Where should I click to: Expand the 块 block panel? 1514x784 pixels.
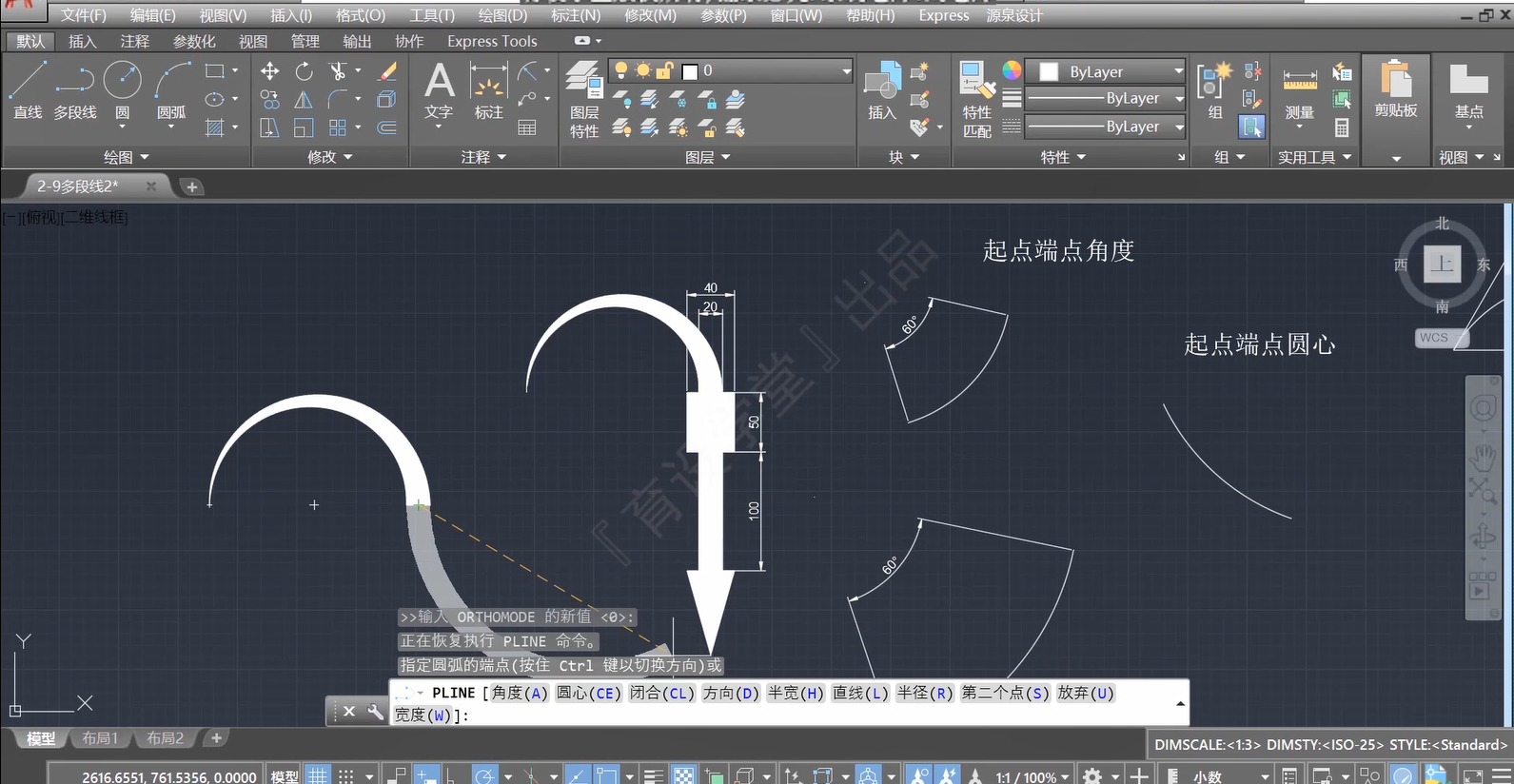point(904,157)
